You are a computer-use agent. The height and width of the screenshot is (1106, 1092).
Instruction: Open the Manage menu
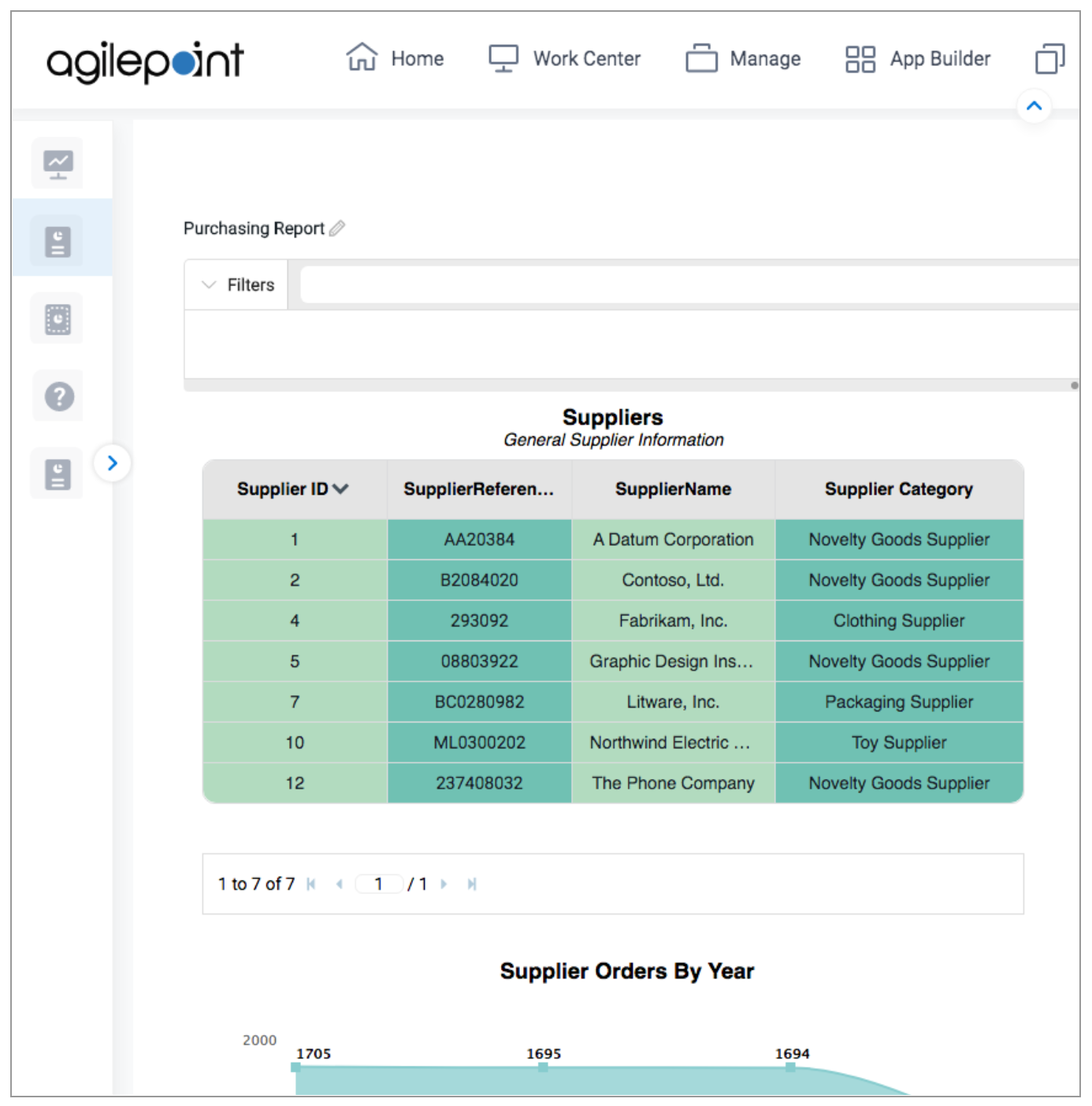point(743,58)
